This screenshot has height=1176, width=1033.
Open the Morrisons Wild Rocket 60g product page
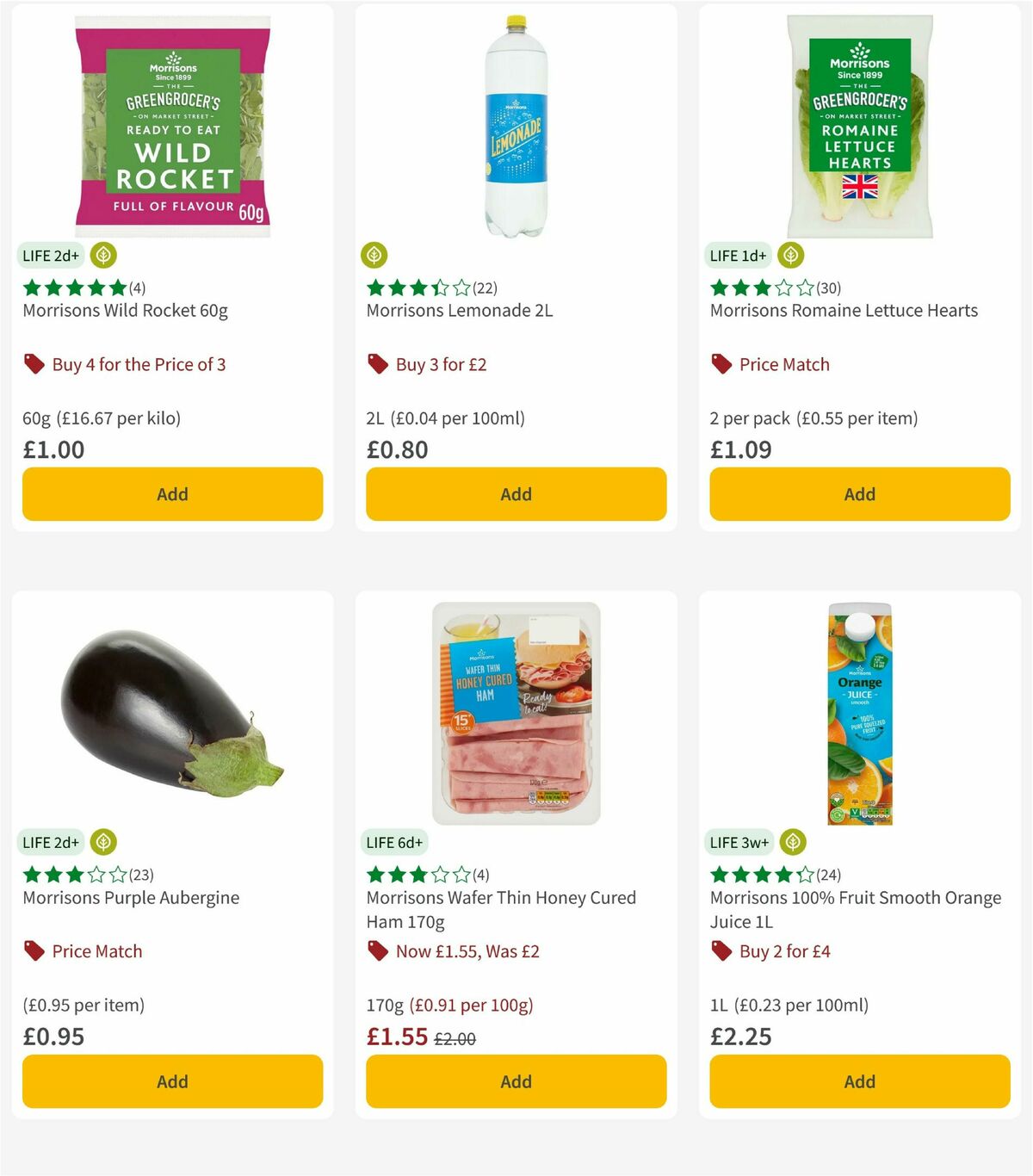[x=124, y=311]
